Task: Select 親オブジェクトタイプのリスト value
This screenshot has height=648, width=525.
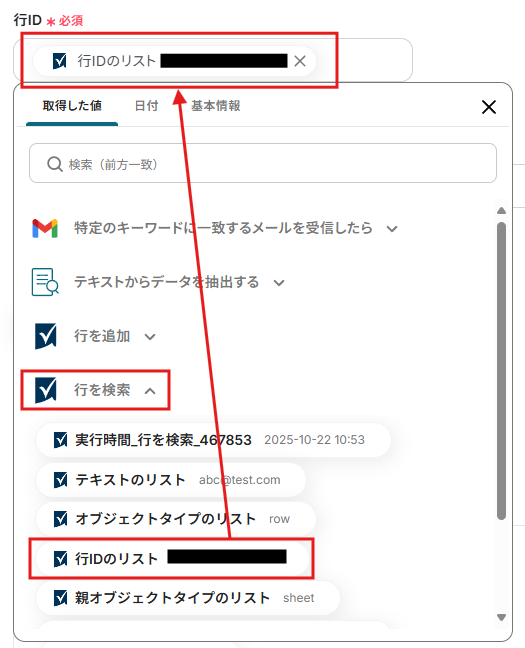Action: tap(188, 598)
